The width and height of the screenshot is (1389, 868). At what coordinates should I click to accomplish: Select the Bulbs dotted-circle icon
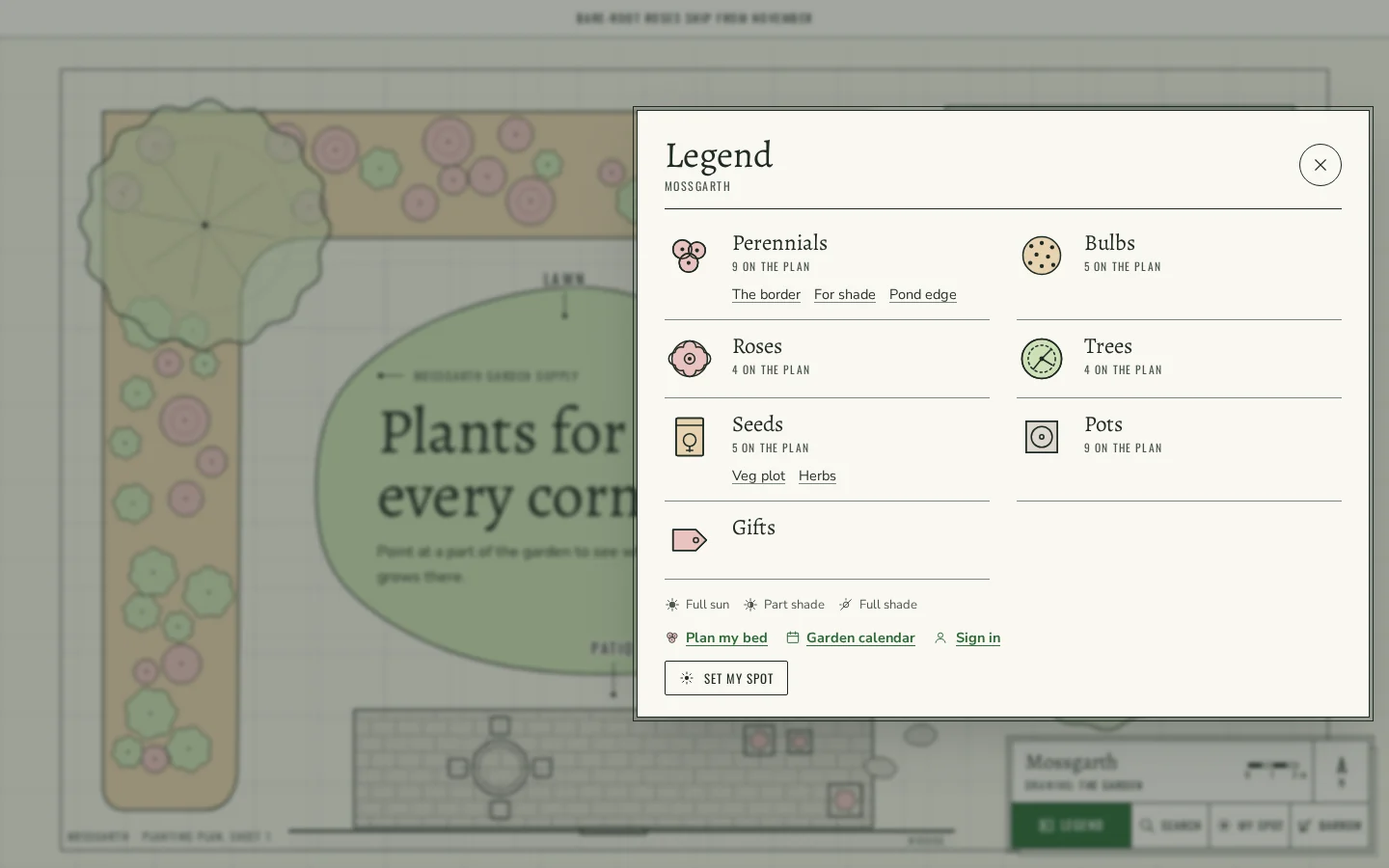click(1041, 256)
